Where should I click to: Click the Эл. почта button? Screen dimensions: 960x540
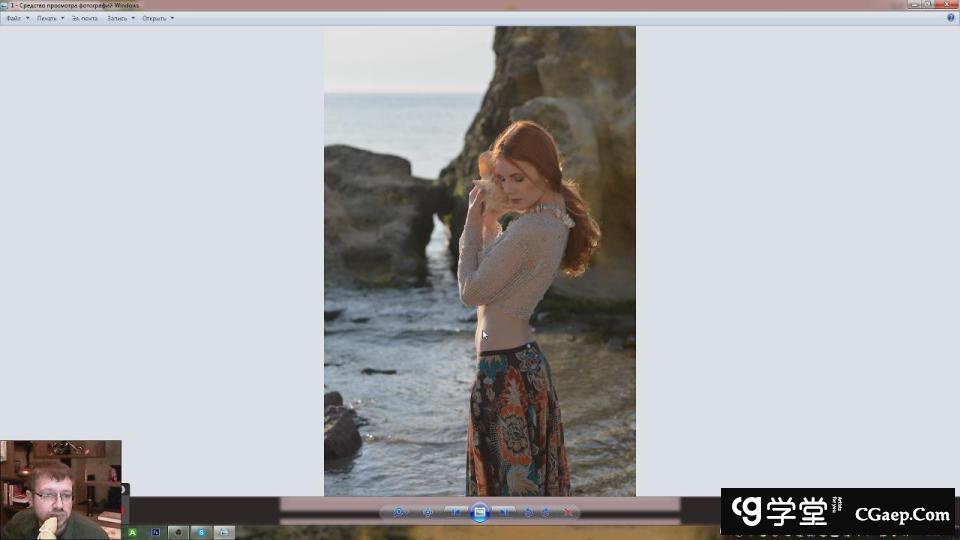[x=84, y=18]
